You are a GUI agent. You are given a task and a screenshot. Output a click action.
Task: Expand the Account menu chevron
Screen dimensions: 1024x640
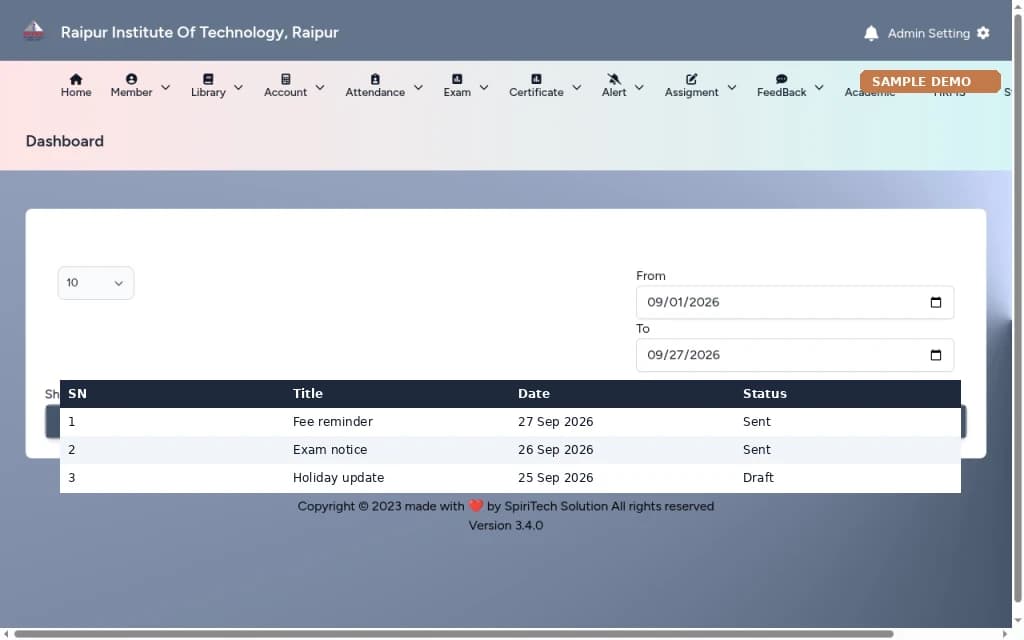pos(320,87)
